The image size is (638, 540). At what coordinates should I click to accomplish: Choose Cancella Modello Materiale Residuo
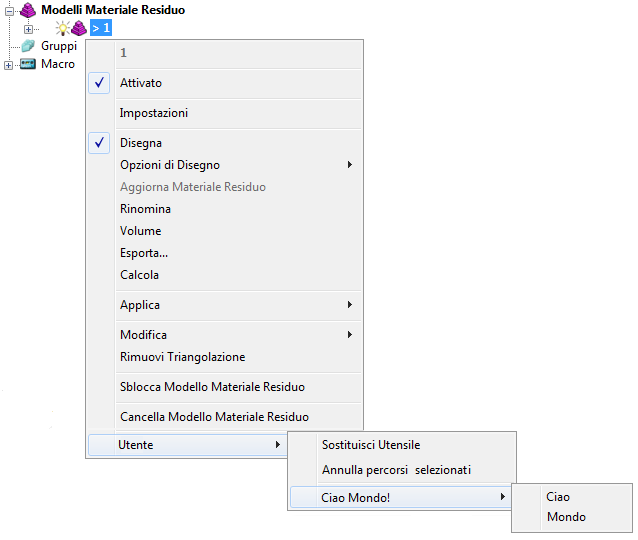pyautogui.click(x=214, y=417)
